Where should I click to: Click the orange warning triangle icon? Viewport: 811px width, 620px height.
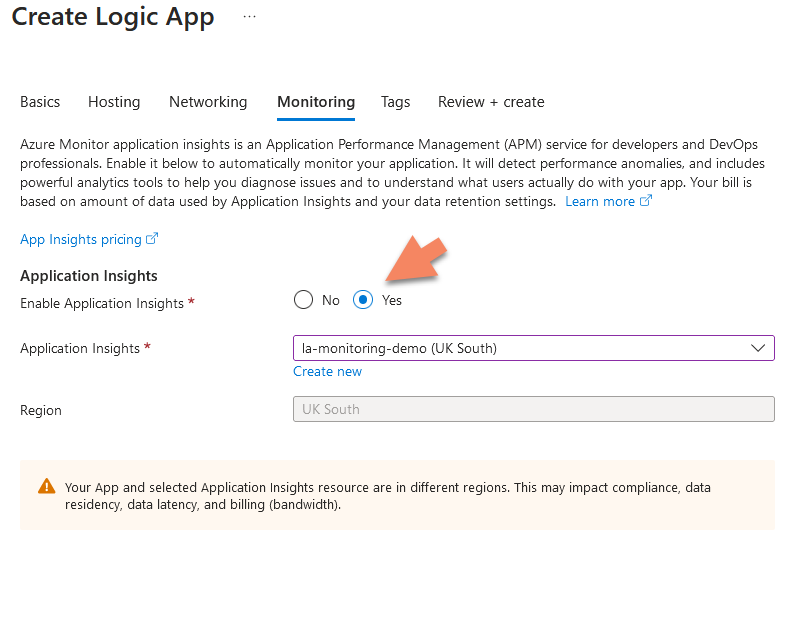coord(47,487)
